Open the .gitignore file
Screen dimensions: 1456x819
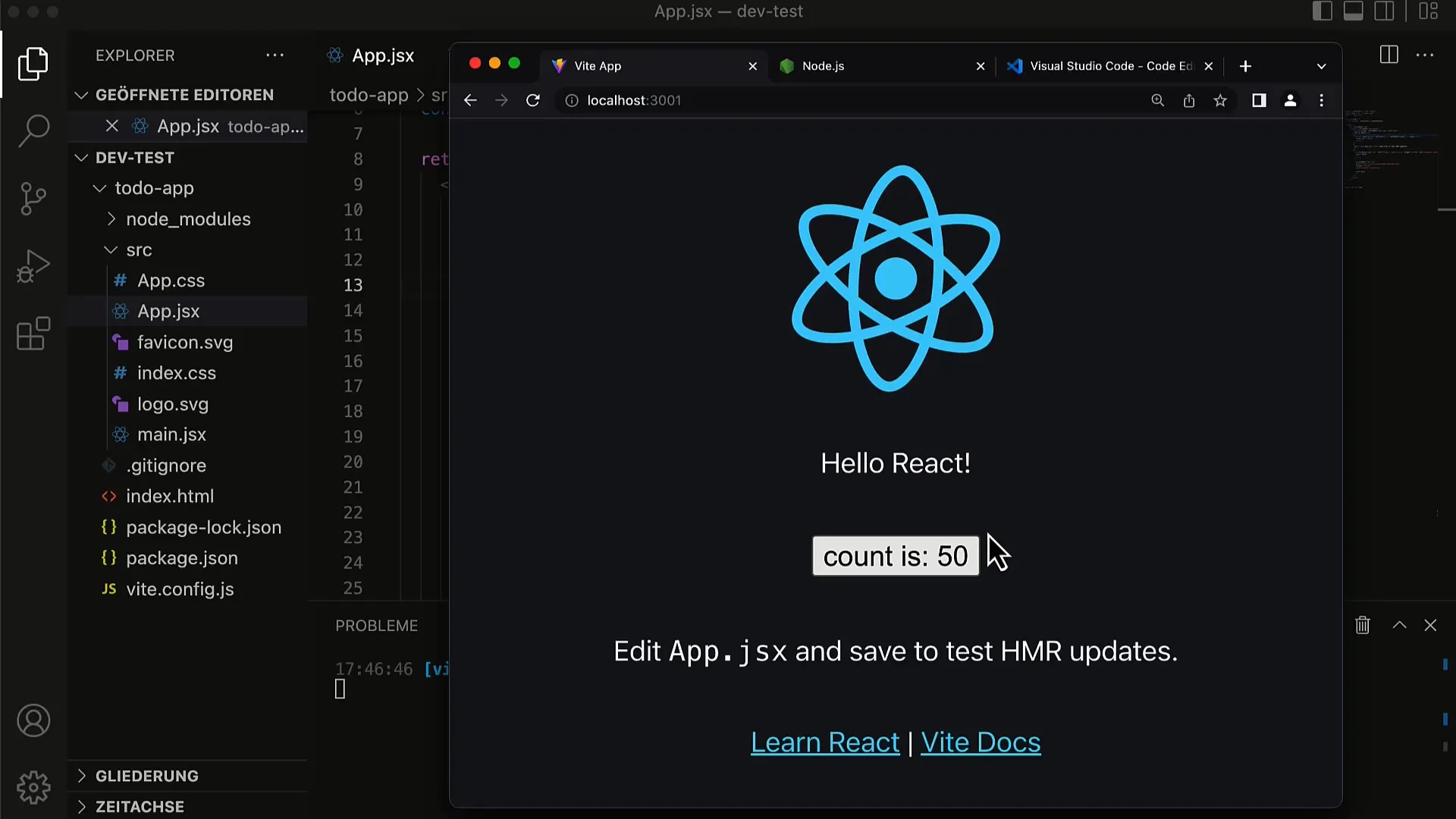coord(187,466)
